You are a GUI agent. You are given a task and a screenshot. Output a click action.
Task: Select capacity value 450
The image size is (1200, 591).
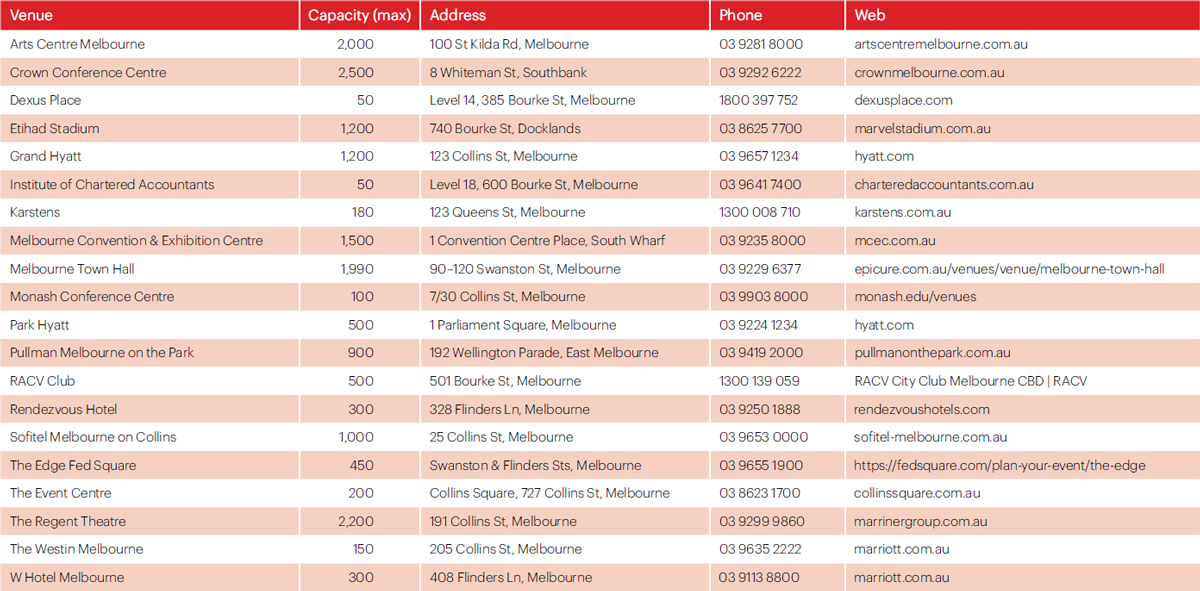click(x=361, y=465)
